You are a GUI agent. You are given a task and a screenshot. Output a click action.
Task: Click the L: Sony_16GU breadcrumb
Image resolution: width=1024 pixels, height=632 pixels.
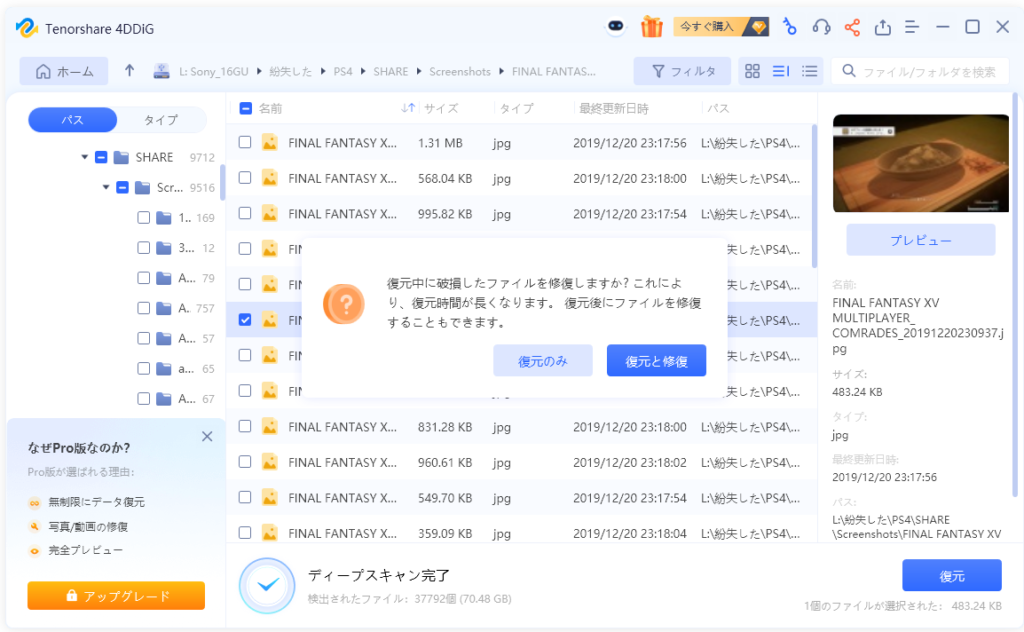214,71
